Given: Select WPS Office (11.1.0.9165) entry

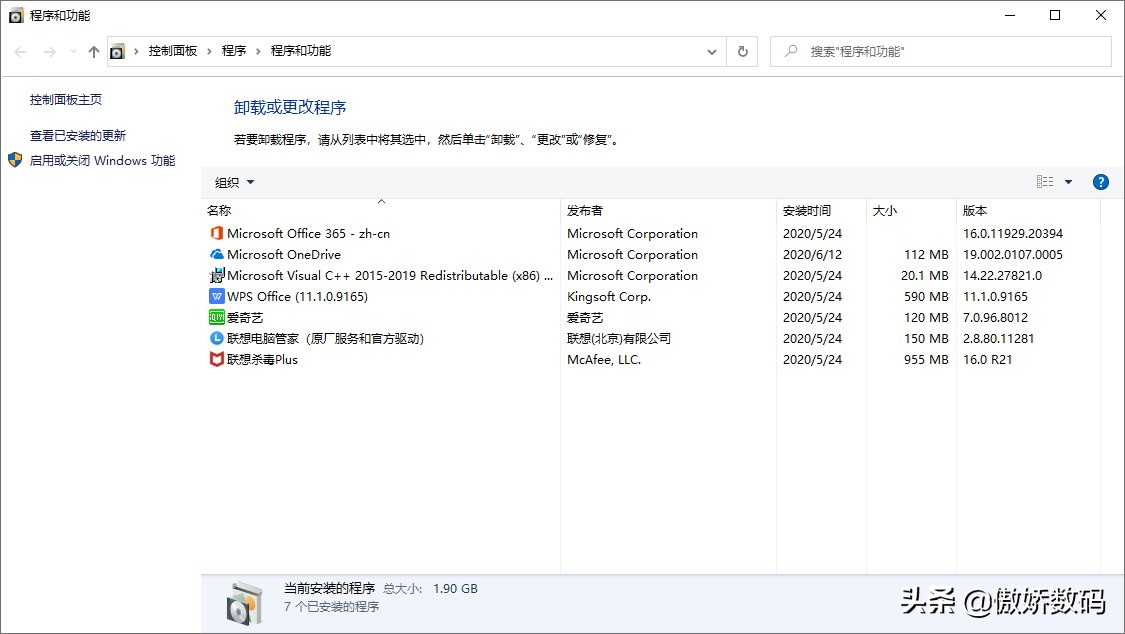Looking at the screenshot, I should 297,296.
